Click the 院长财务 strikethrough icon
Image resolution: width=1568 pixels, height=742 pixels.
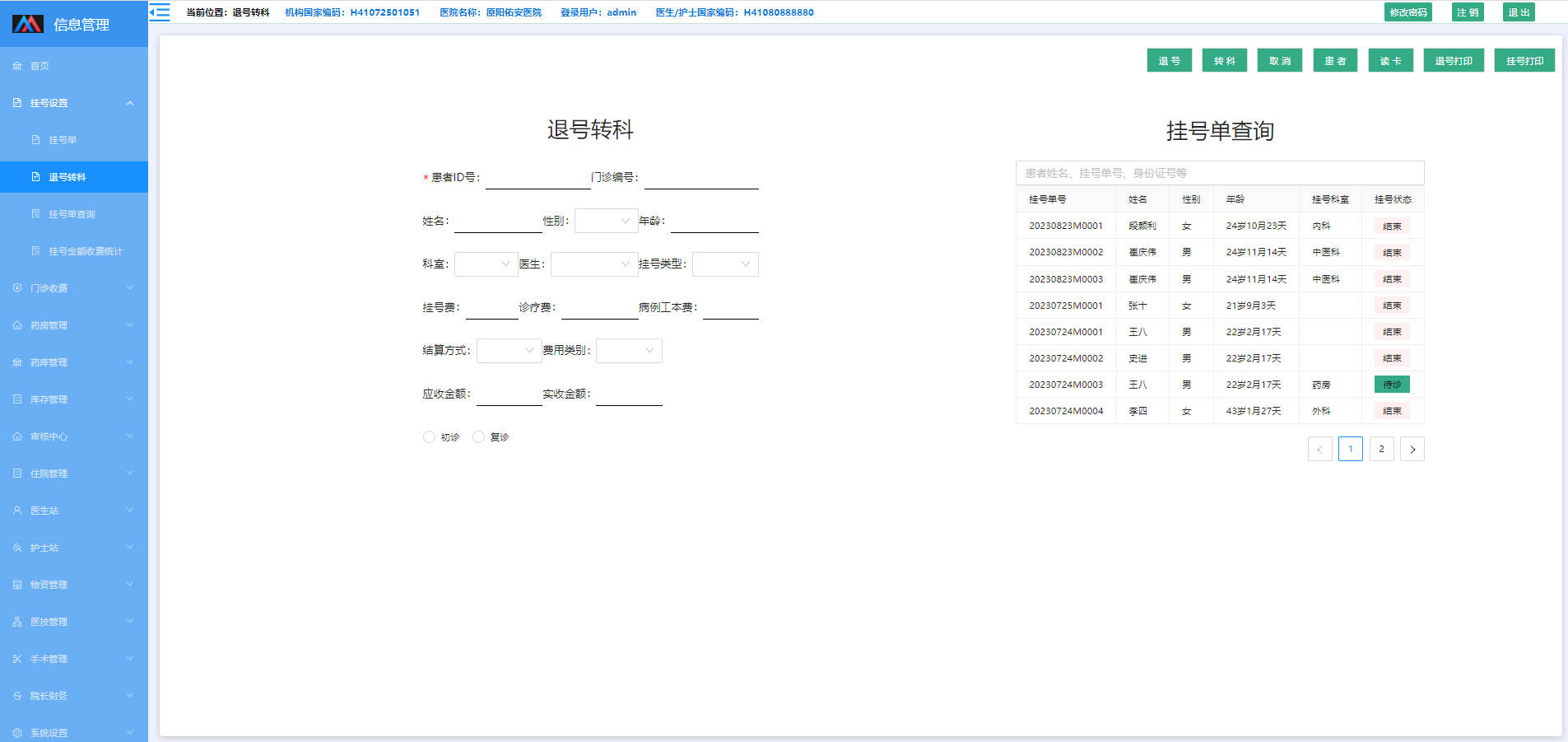[17, 696]
